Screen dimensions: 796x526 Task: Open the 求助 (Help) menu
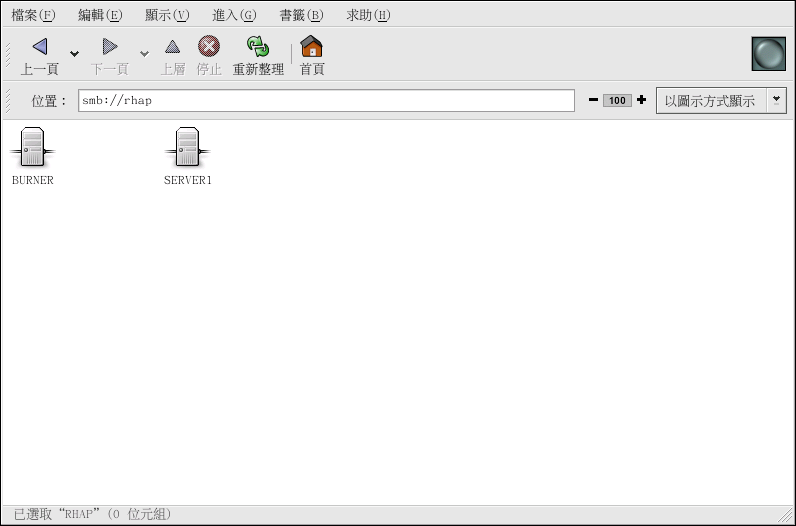[368, 15]
